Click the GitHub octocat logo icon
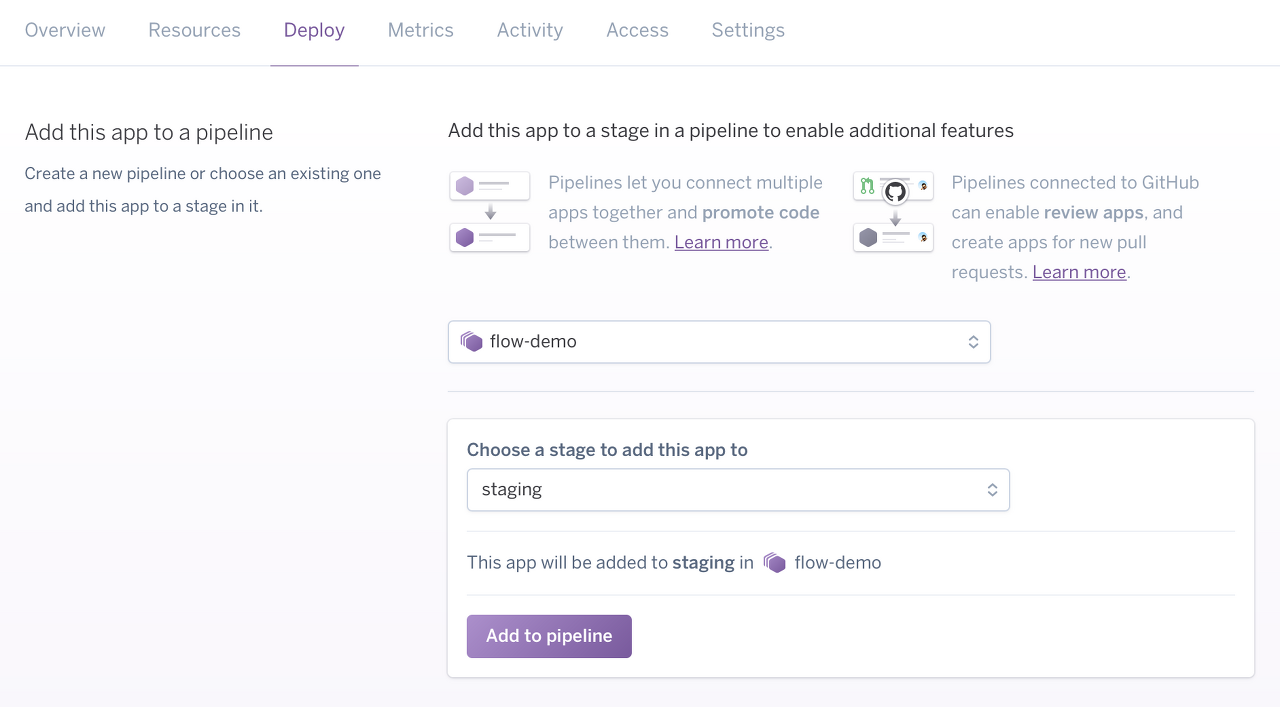Screen dimensions: 1280x707 [x=895, y=191]
